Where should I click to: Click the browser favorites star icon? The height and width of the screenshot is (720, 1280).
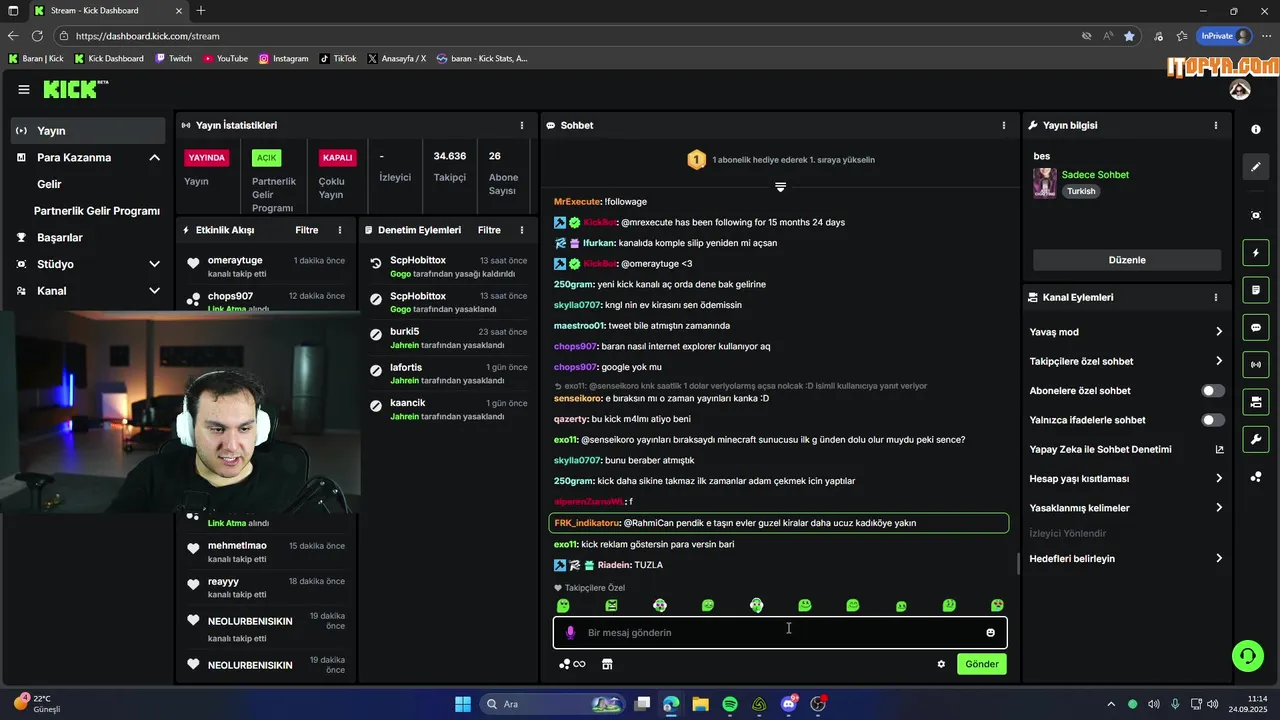coord(1129,36)
